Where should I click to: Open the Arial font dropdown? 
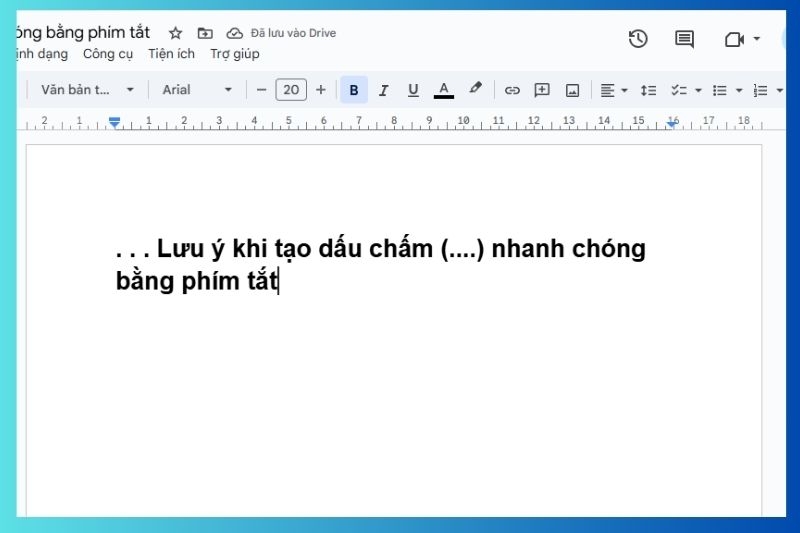[197, 90]
